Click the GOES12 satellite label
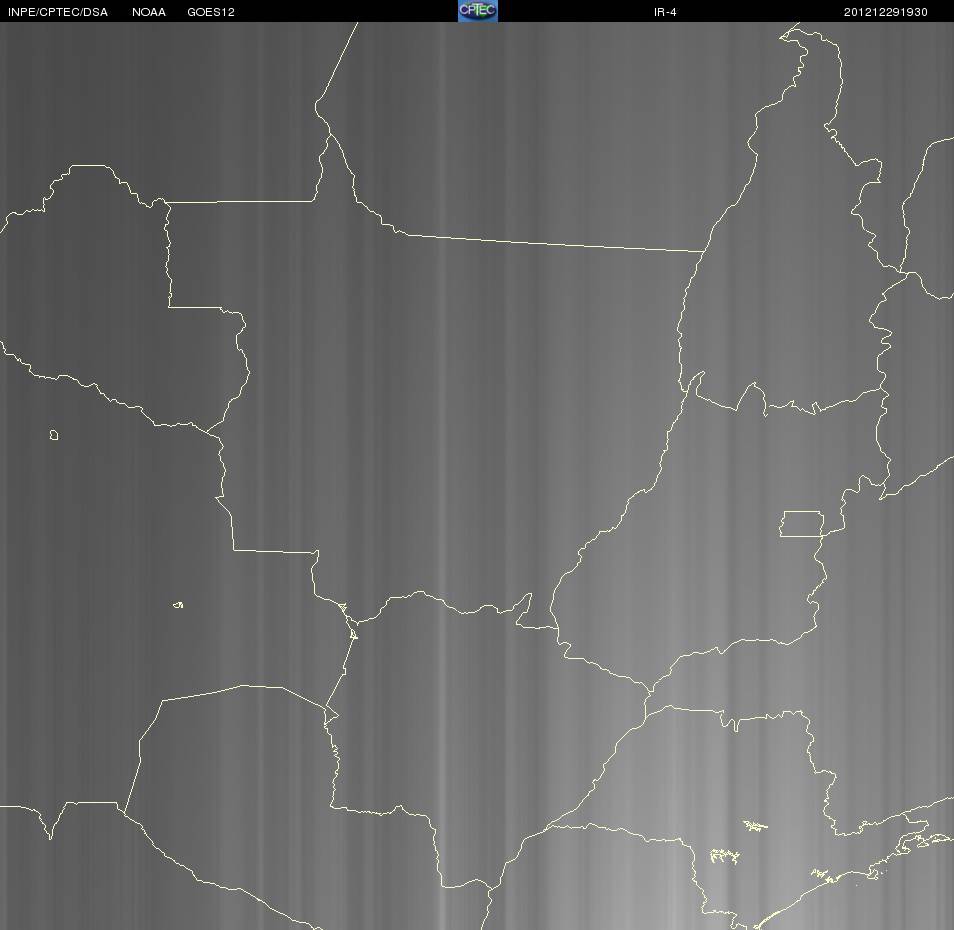 click(x=211, y=12)
